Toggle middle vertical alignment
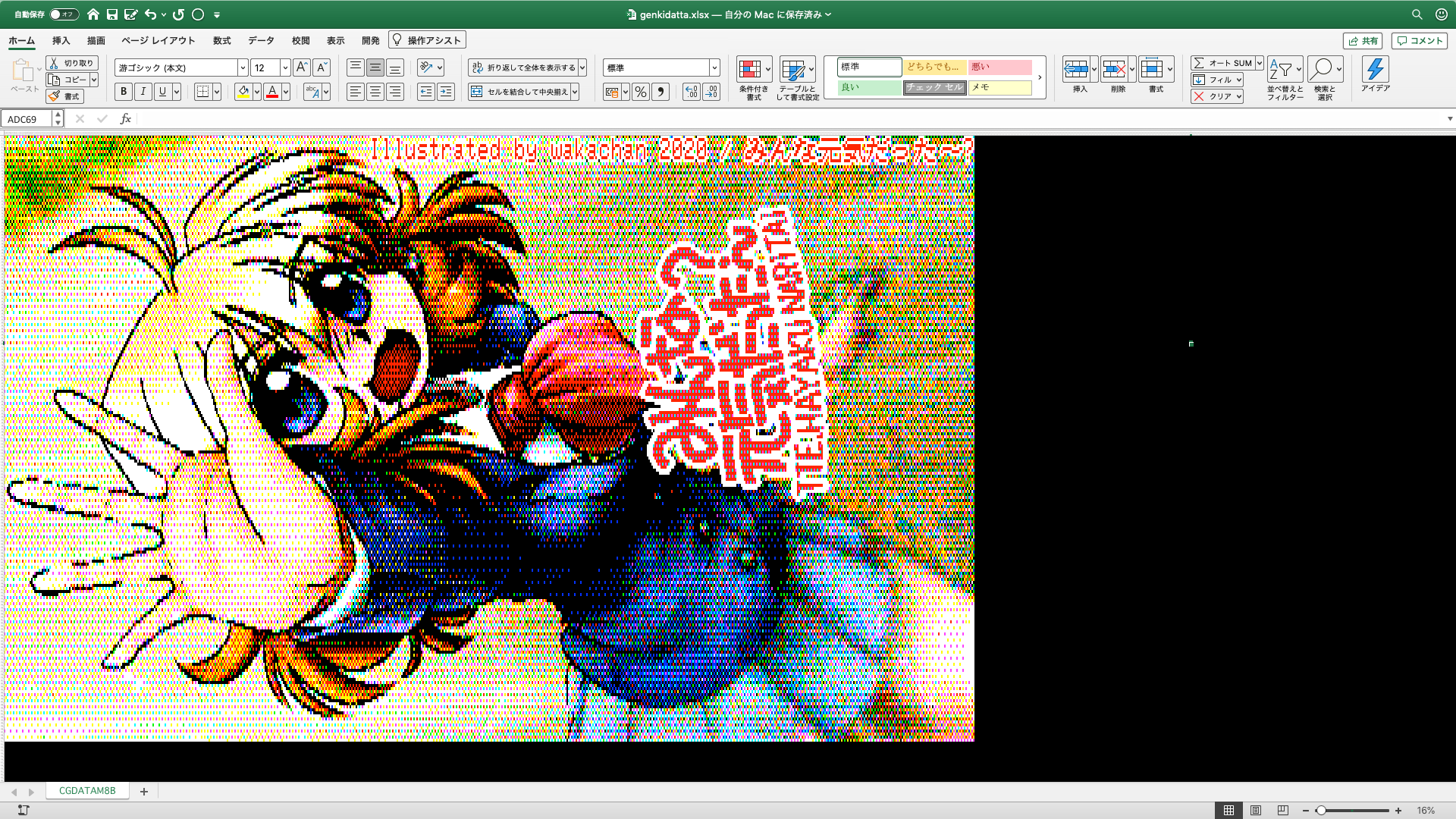 (375, 67)
